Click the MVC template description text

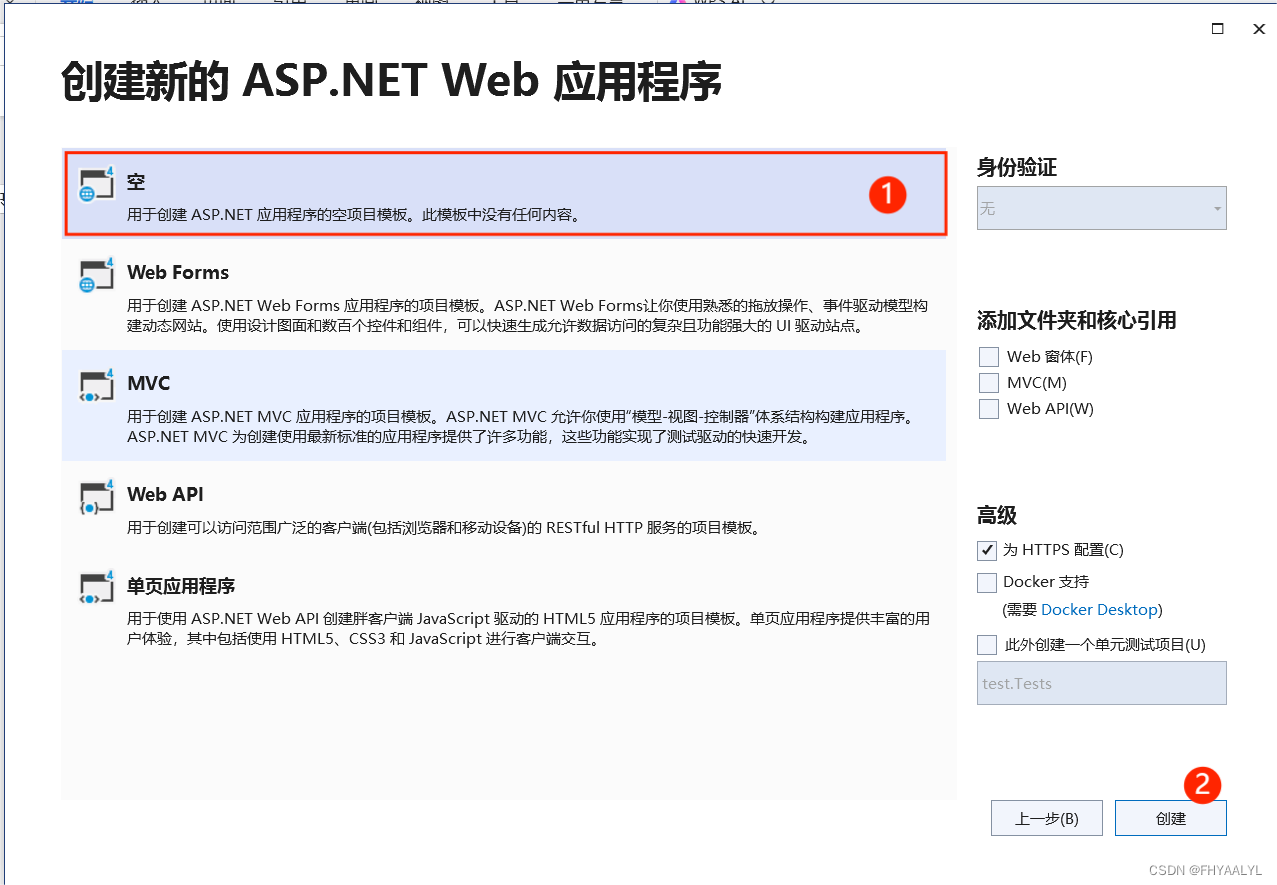[521, 427]
